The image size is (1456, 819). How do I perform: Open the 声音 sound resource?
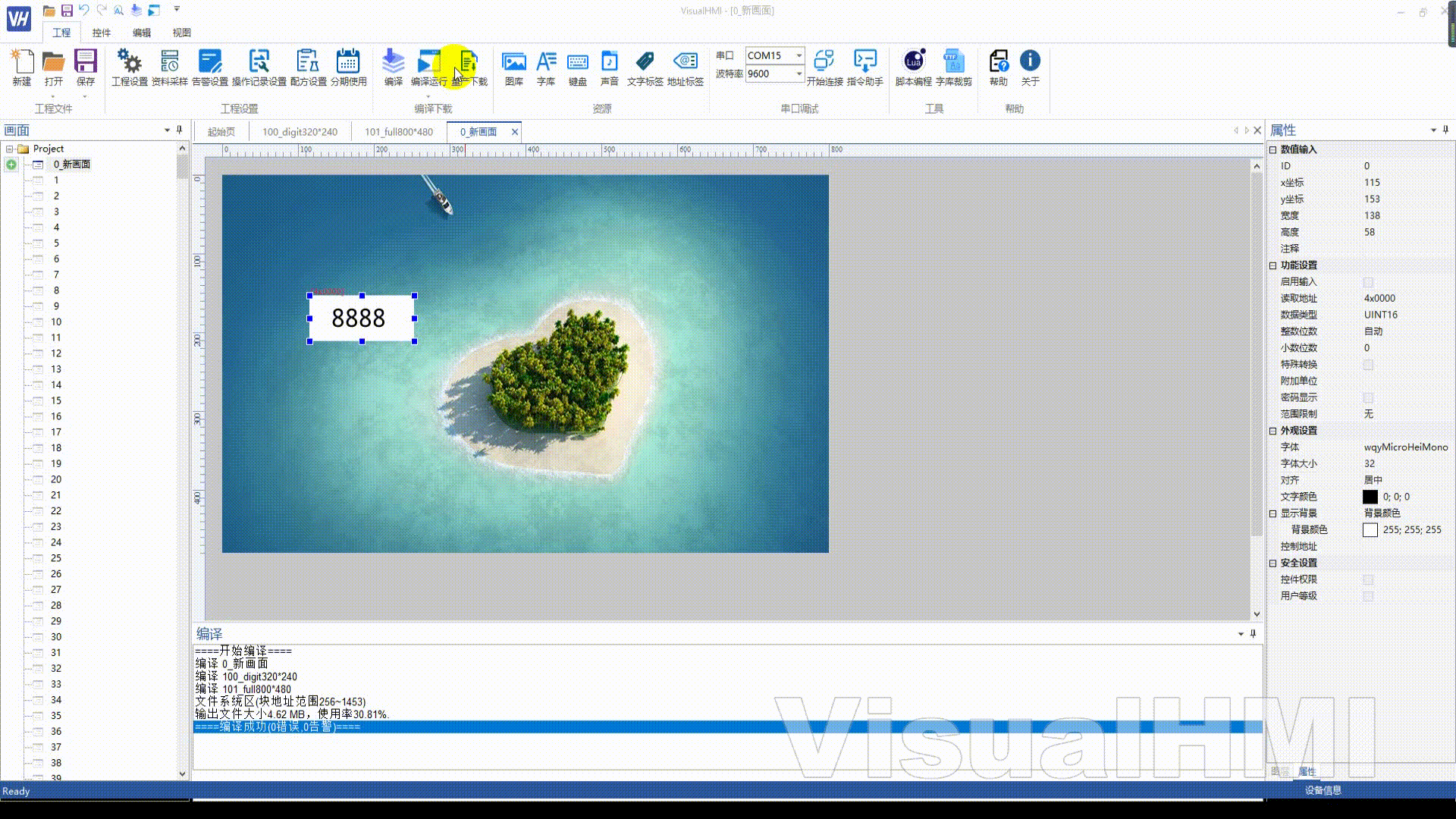610,67
